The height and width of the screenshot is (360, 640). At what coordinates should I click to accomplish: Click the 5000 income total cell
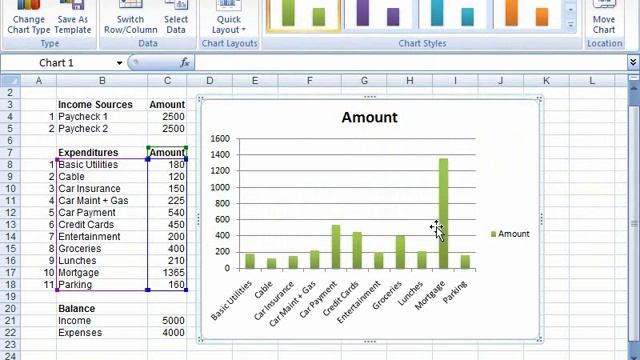tap(167, 320)
